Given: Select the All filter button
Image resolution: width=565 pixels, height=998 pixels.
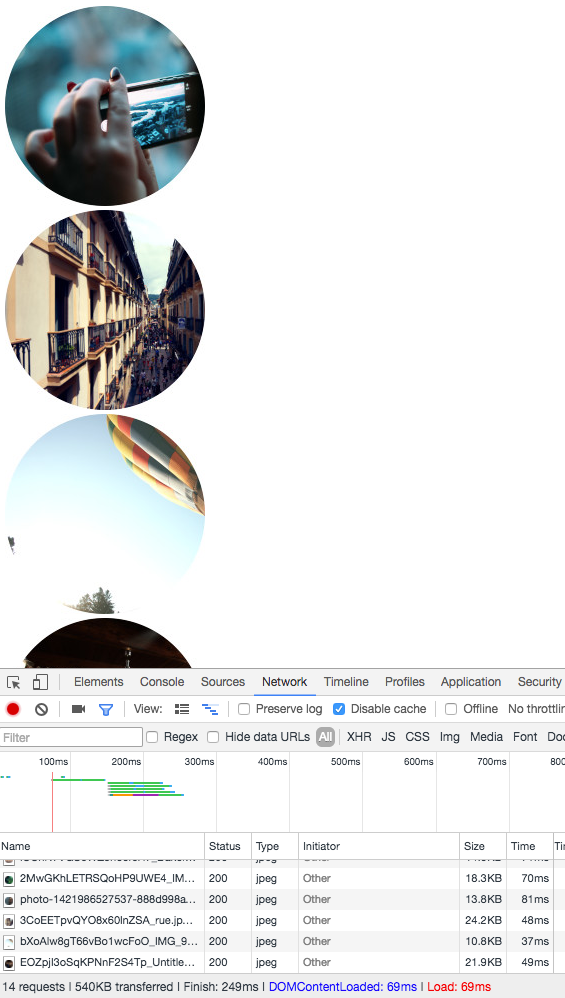Looking at the screenshot, I should 326,737.
